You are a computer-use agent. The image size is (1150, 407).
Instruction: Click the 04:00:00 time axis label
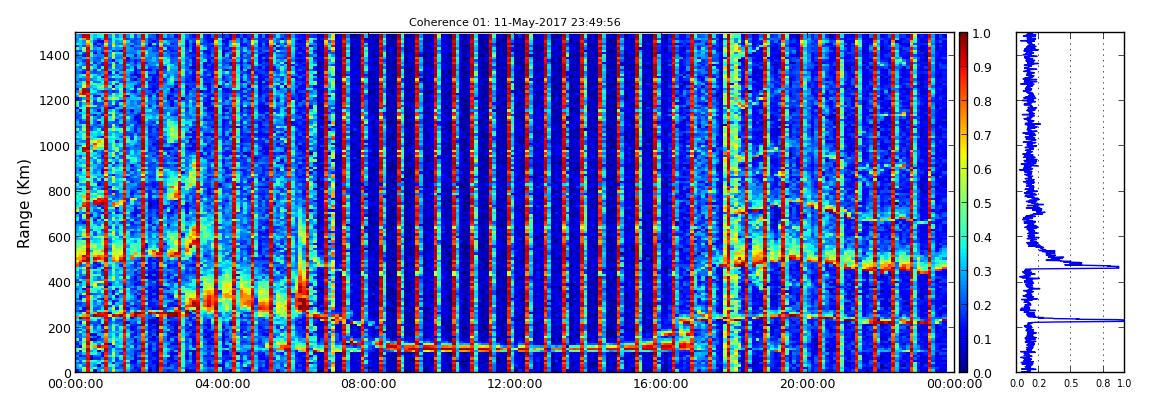(220, 384)
